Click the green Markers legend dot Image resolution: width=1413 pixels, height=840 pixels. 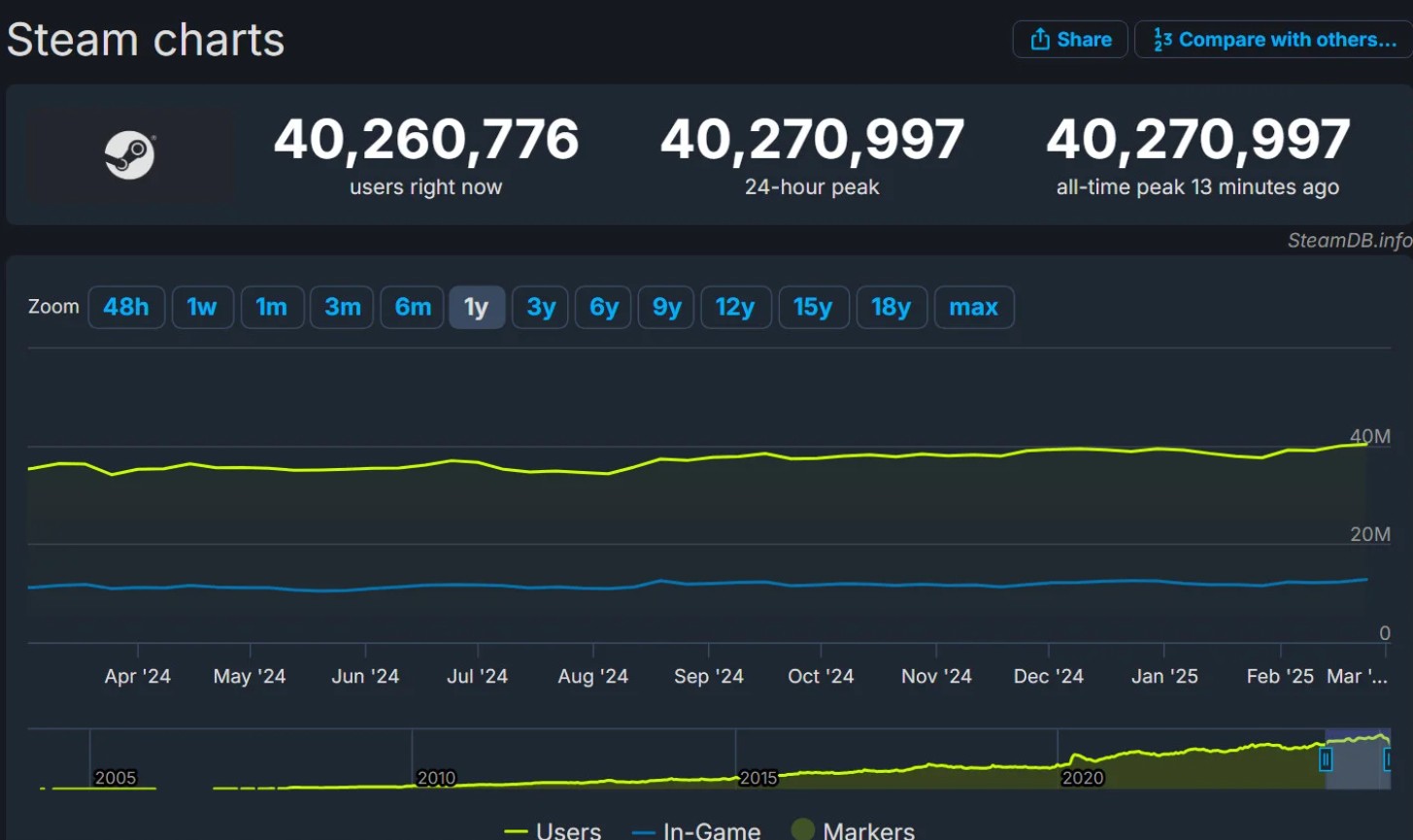pyautogui.click(x=802, y=829)
